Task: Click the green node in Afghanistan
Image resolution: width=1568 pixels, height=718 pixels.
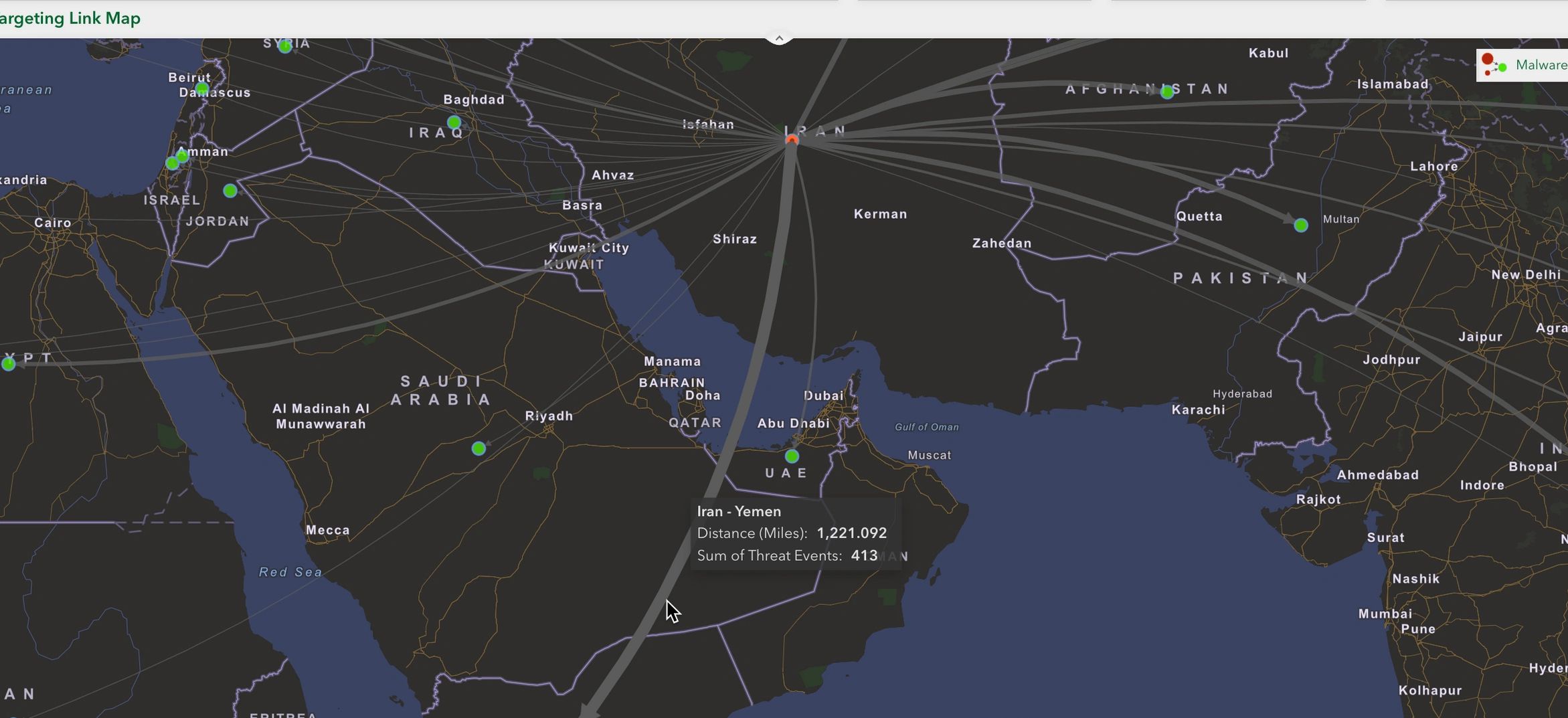Action: pos(1167,92)
